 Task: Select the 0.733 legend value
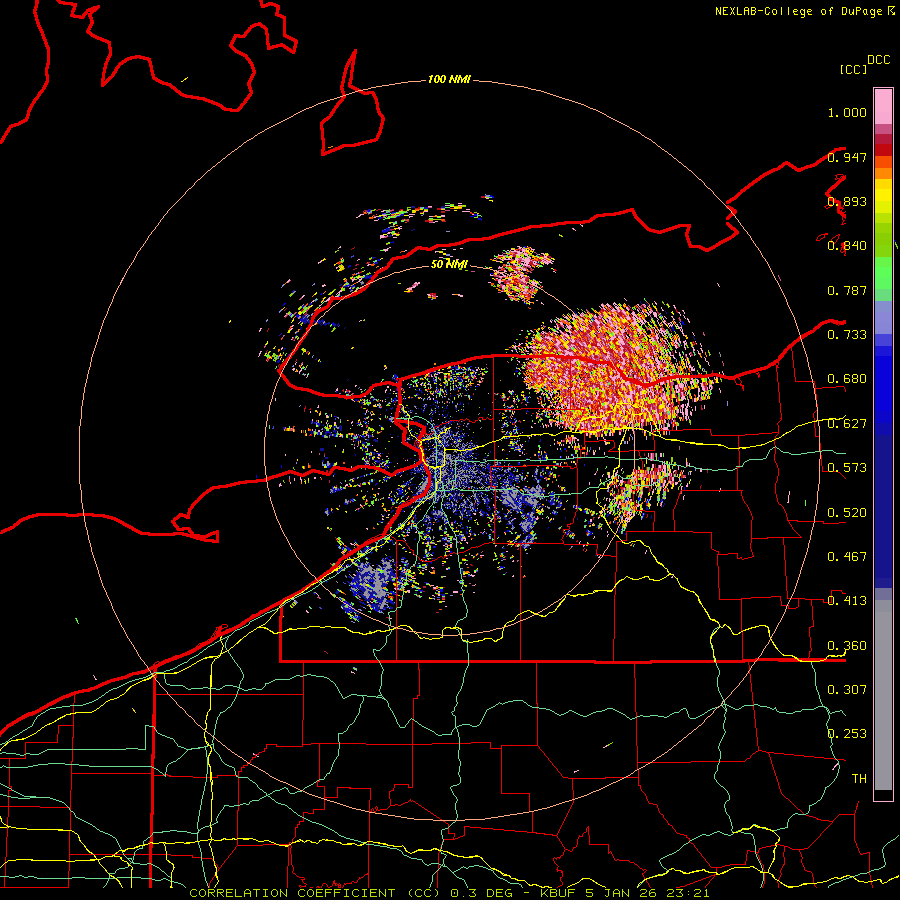847,335
